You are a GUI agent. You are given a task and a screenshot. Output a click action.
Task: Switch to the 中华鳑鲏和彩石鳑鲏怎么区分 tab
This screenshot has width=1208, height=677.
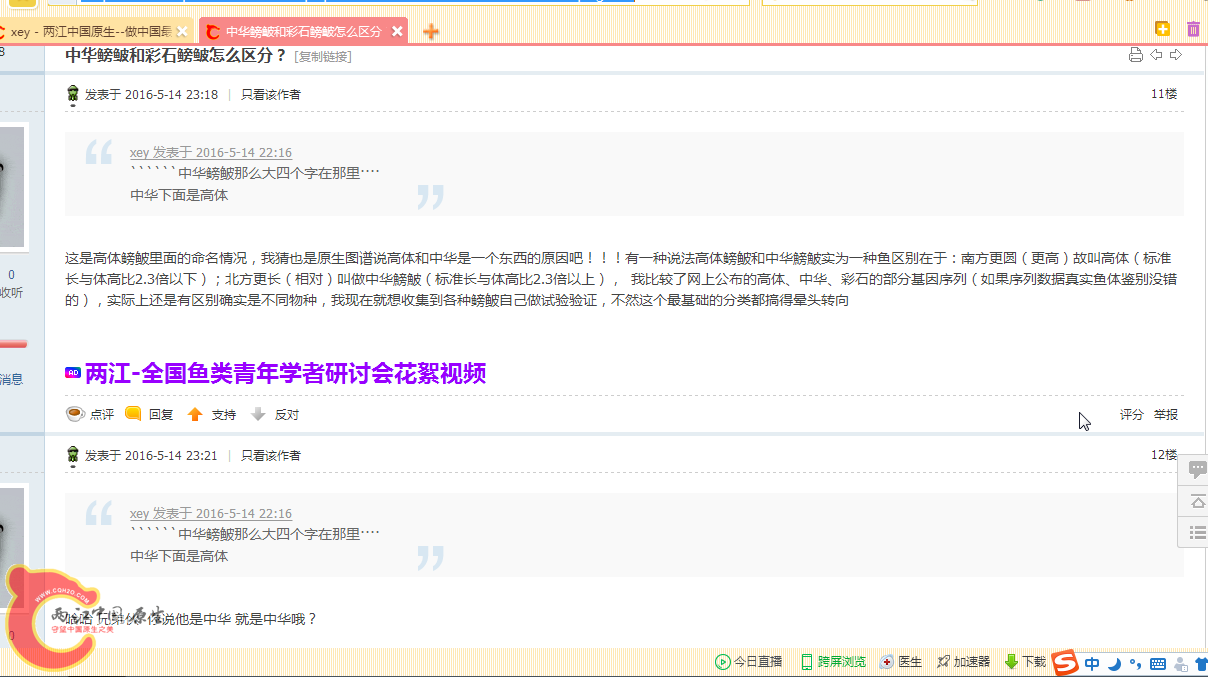[303, 32]
